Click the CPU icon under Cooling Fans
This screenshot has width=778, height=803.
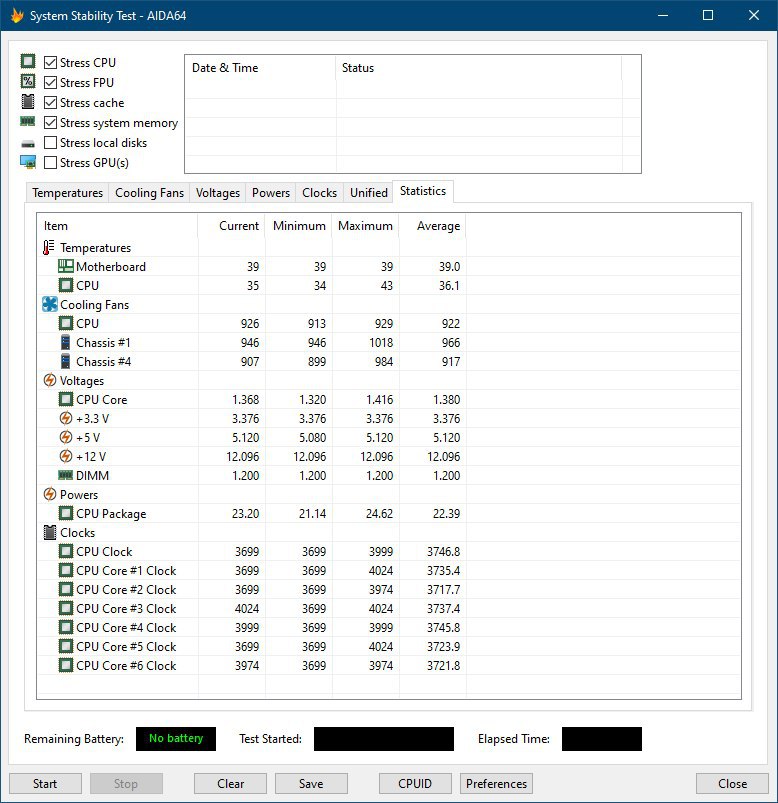tap(66, 323)
